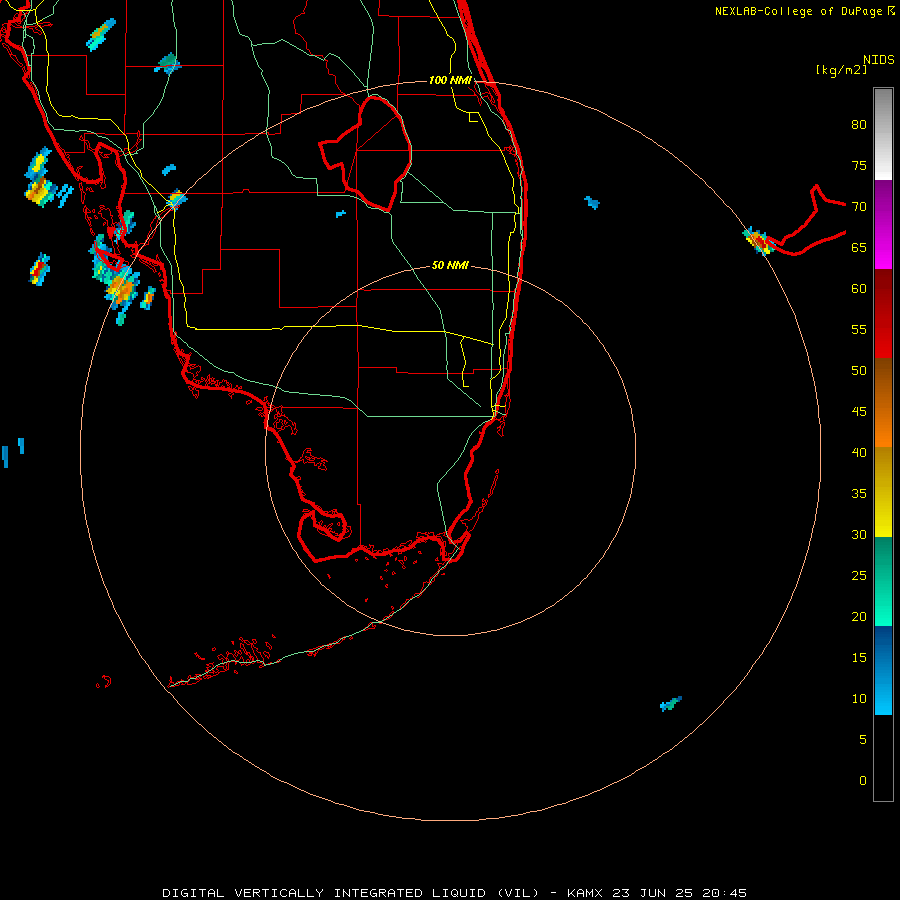Click the 80 value on the color scale
The height and width of the screenshot is (900, 900).
[859, 125]
